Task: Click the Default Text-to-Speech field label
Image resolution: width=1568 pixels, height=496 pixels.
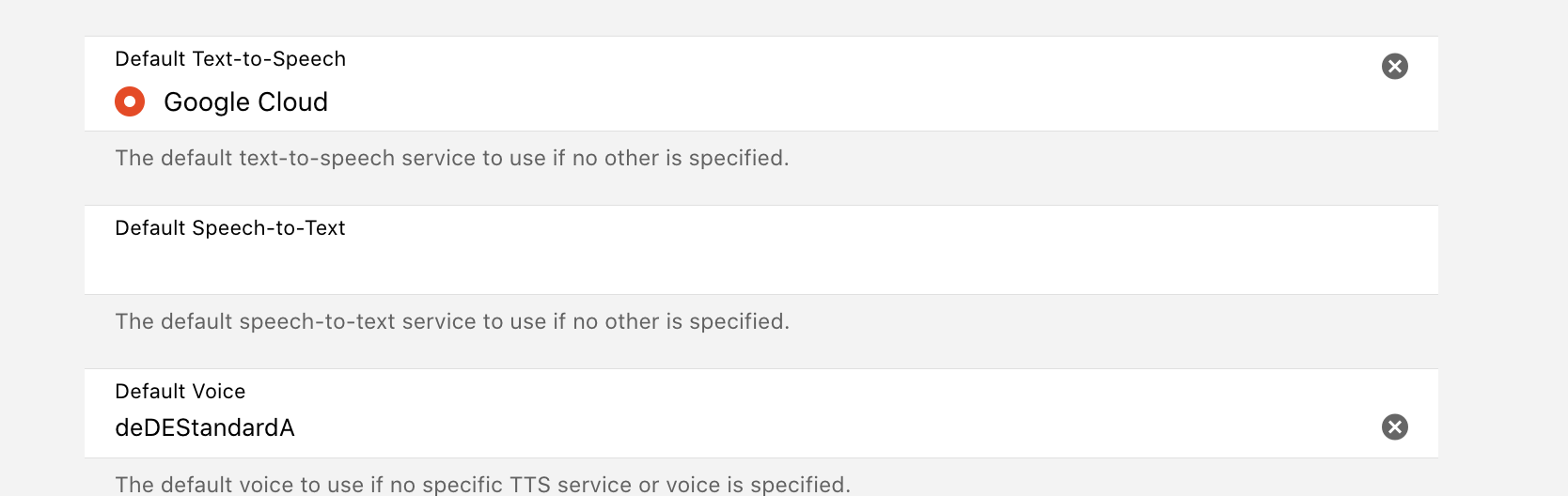Action: point(230,59)
